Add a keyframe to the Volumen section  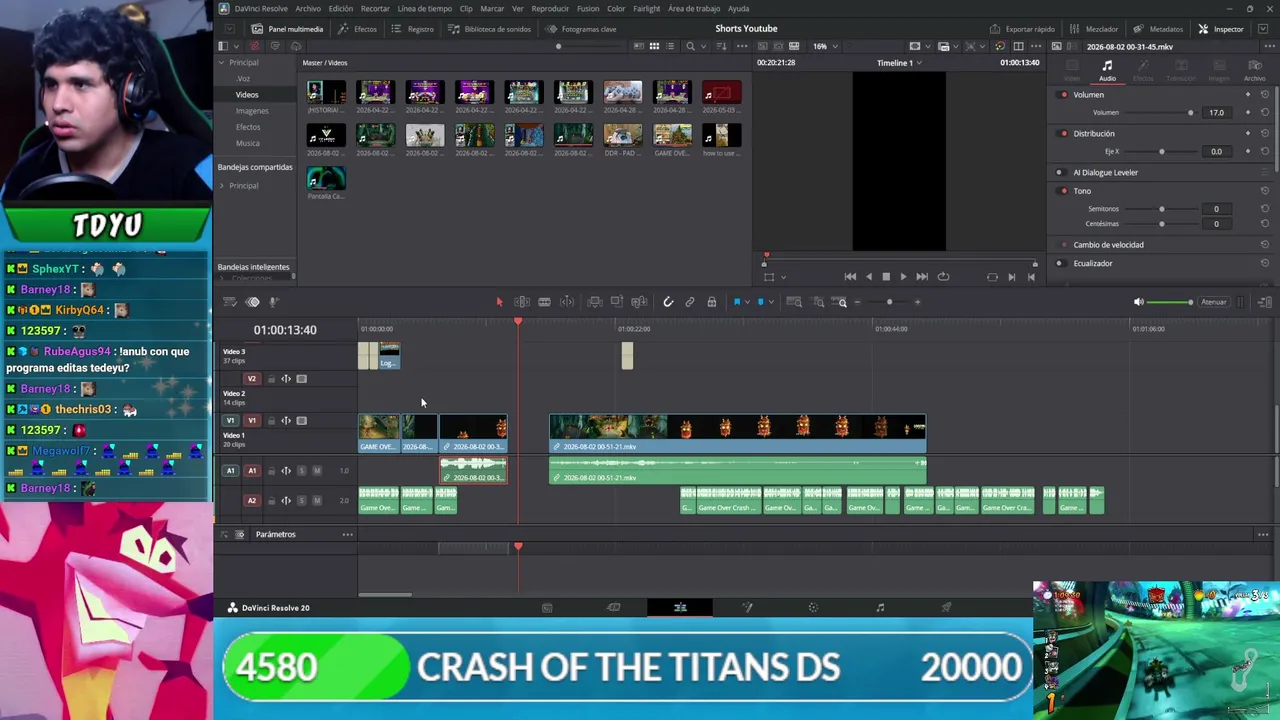(x=1248, y=95)
